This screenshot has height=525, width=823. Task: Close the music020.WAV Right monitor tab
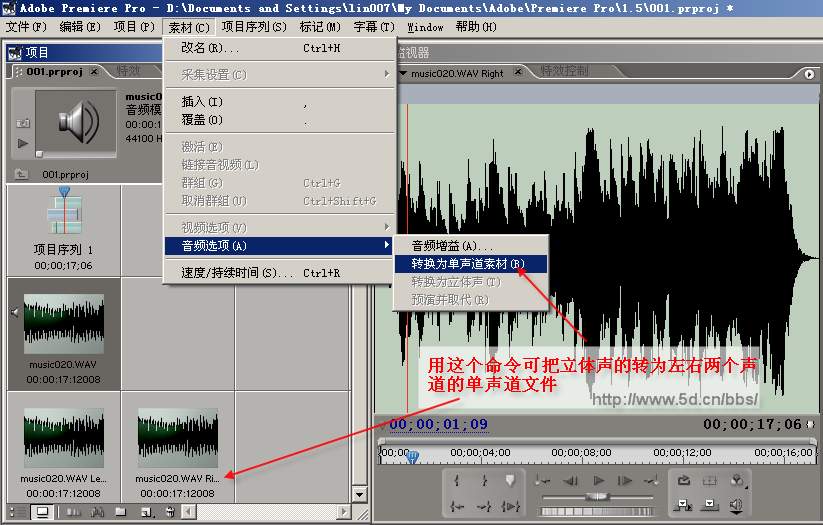(x=518, y=71)
